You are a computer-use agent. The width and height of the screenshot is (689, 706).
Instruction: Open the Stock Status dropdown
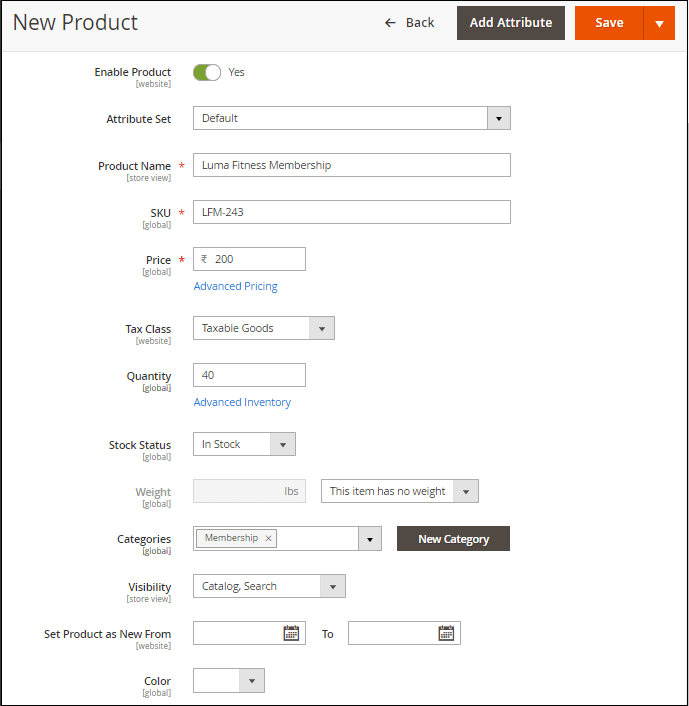pos(245,444)
